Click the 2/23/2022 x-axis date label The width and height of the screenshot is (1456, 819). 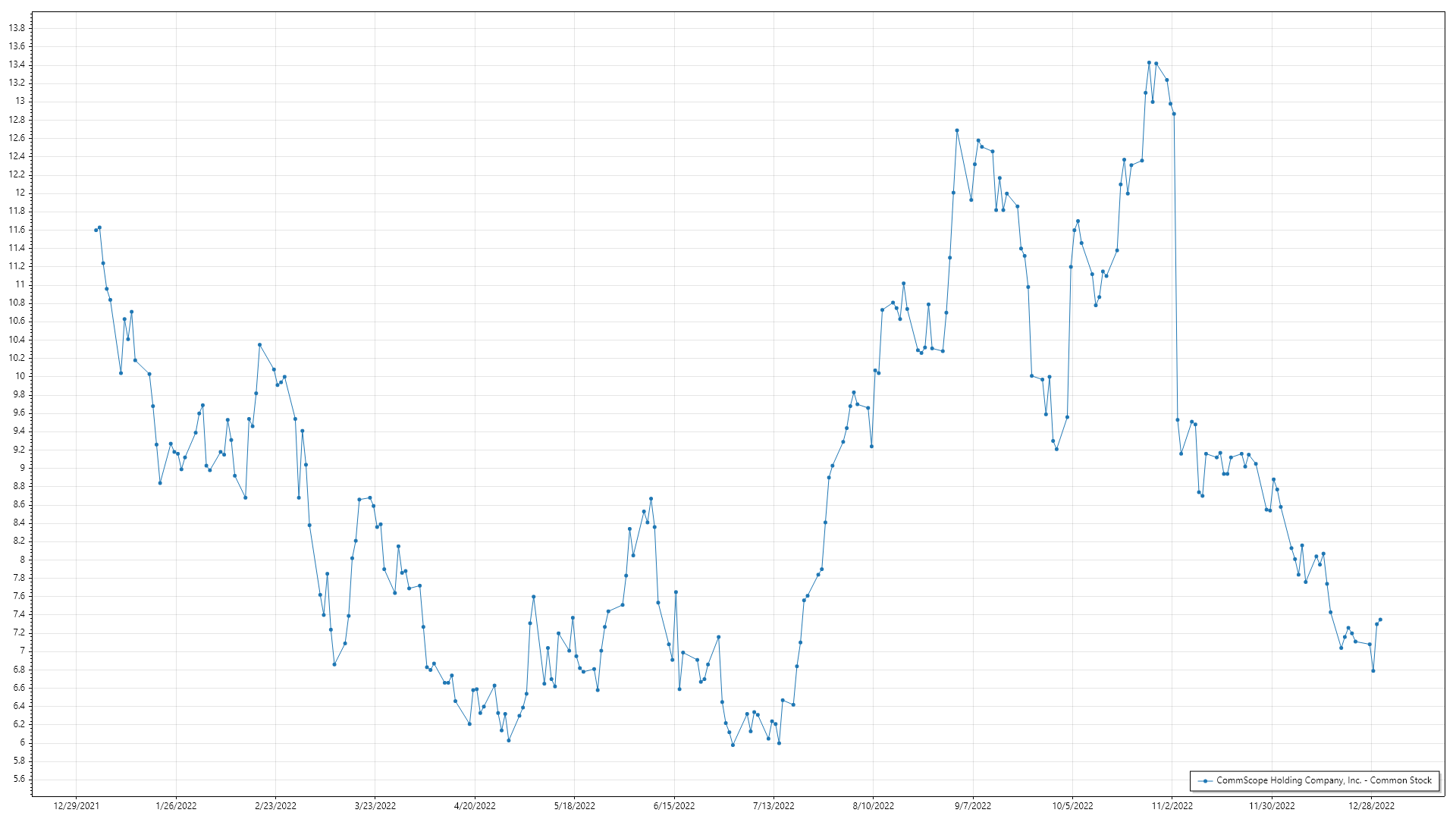[275, 806]
